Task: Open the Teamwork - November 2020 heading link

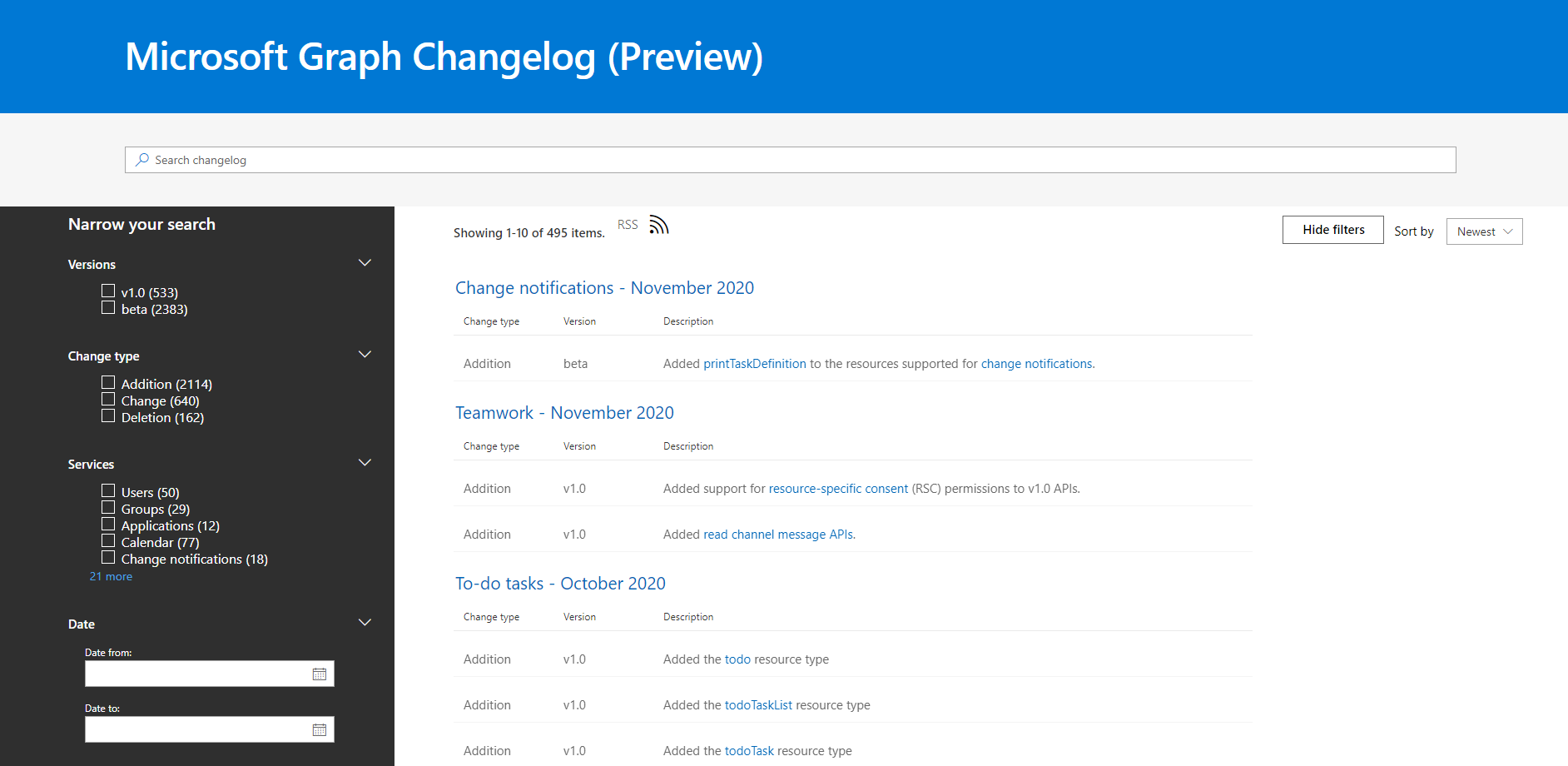Action: click(x=564, y=412)
